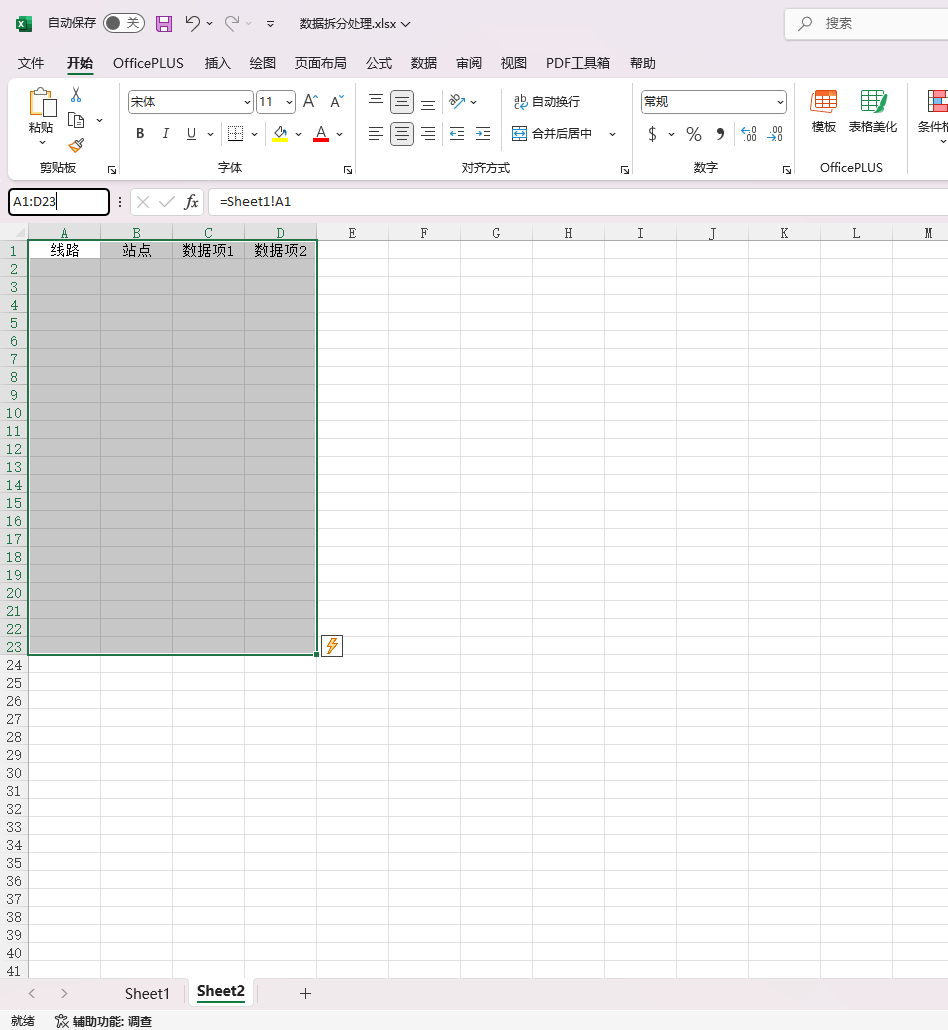Click the Undo arrow icon
The height and width of the screenshot is (1030, 948).
click(192, 24)
